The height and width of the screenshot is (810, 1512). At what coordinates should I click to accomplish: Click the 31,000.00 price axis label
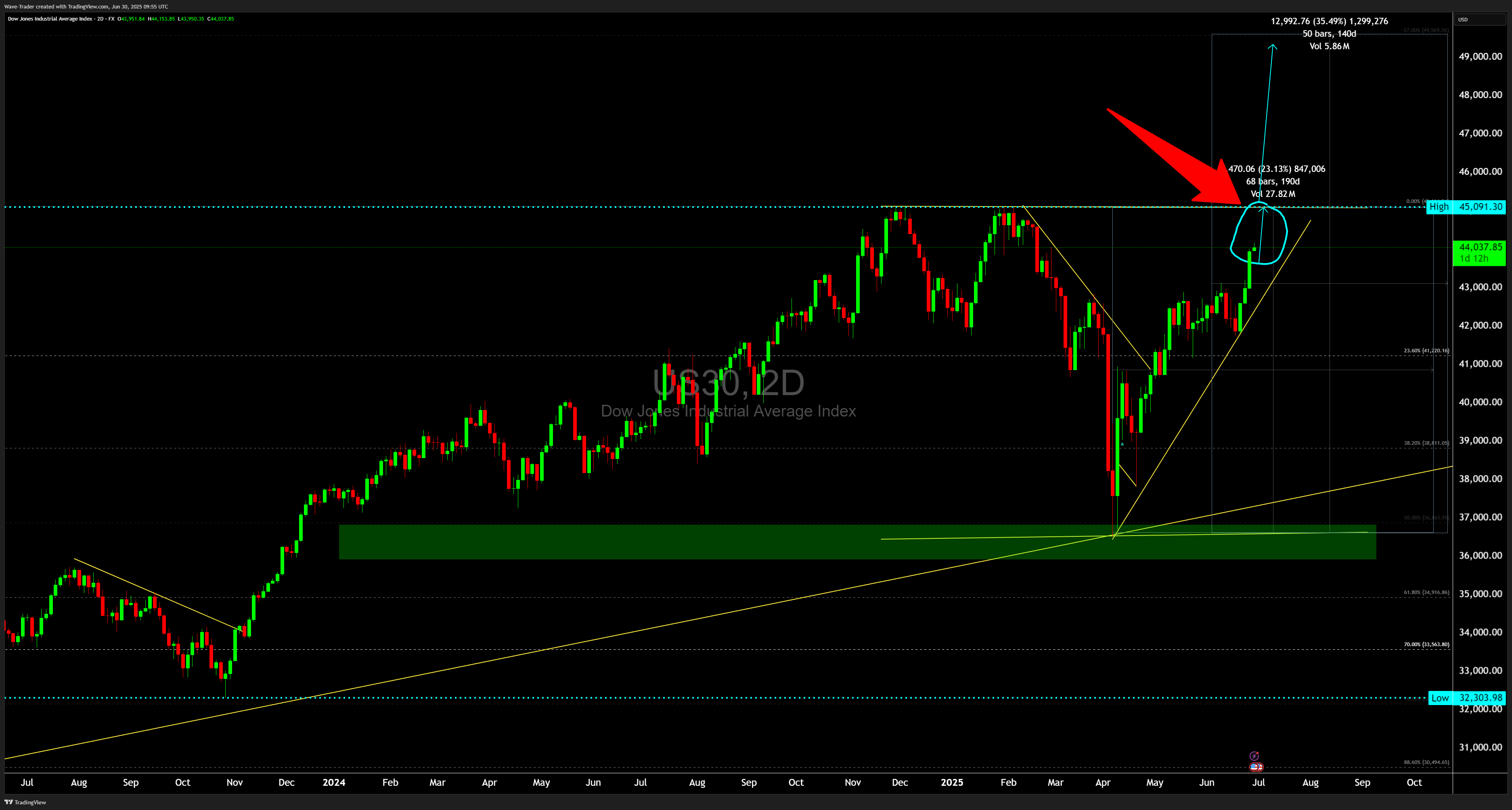click(1480, 747)
